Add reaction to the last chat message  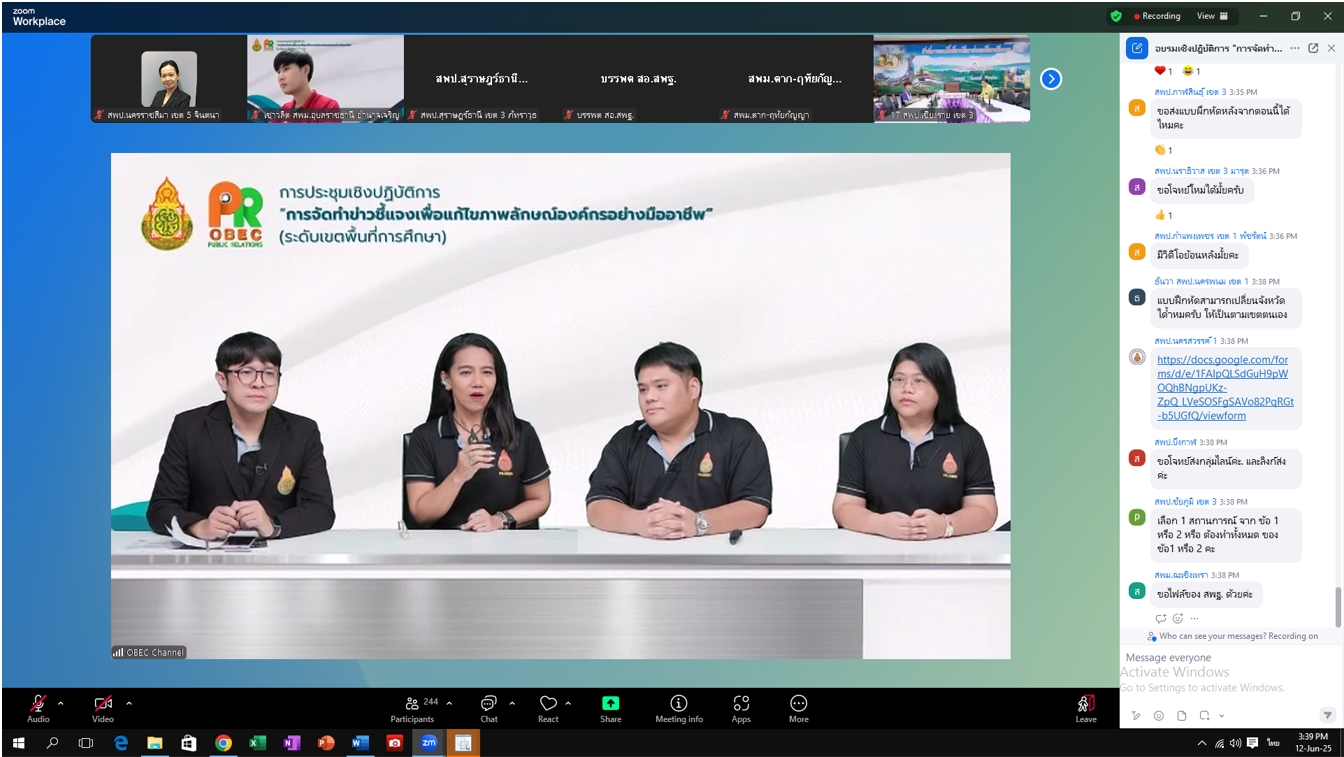pos(1177,618)
